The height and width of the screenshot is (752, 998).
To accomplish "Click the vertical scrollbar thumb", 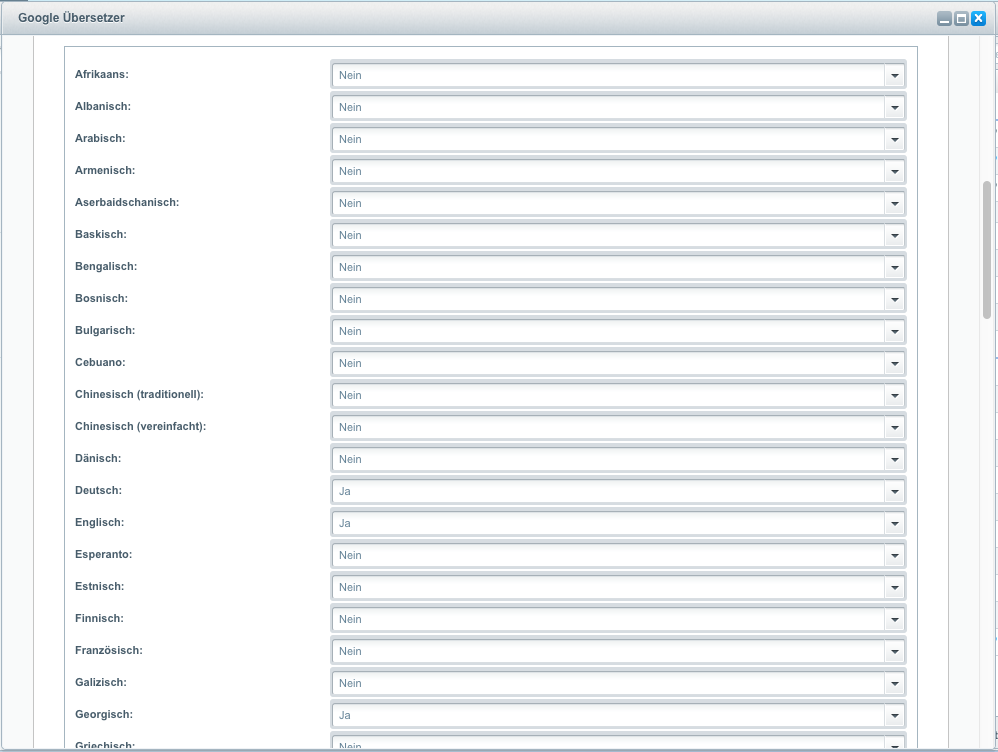I will point(987,250).
